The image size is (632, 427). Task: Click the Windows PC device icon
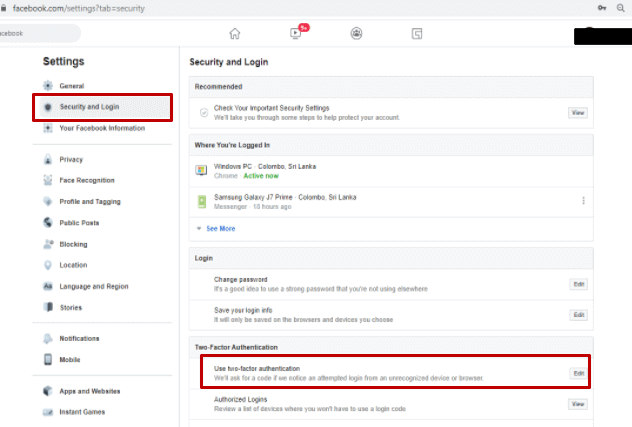coord(201,171)
